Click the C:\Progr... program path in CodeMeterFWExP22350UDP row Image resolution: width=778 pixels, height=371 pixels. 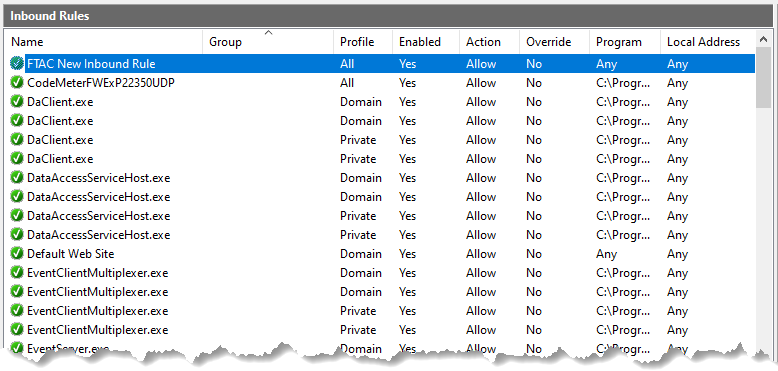623,83
